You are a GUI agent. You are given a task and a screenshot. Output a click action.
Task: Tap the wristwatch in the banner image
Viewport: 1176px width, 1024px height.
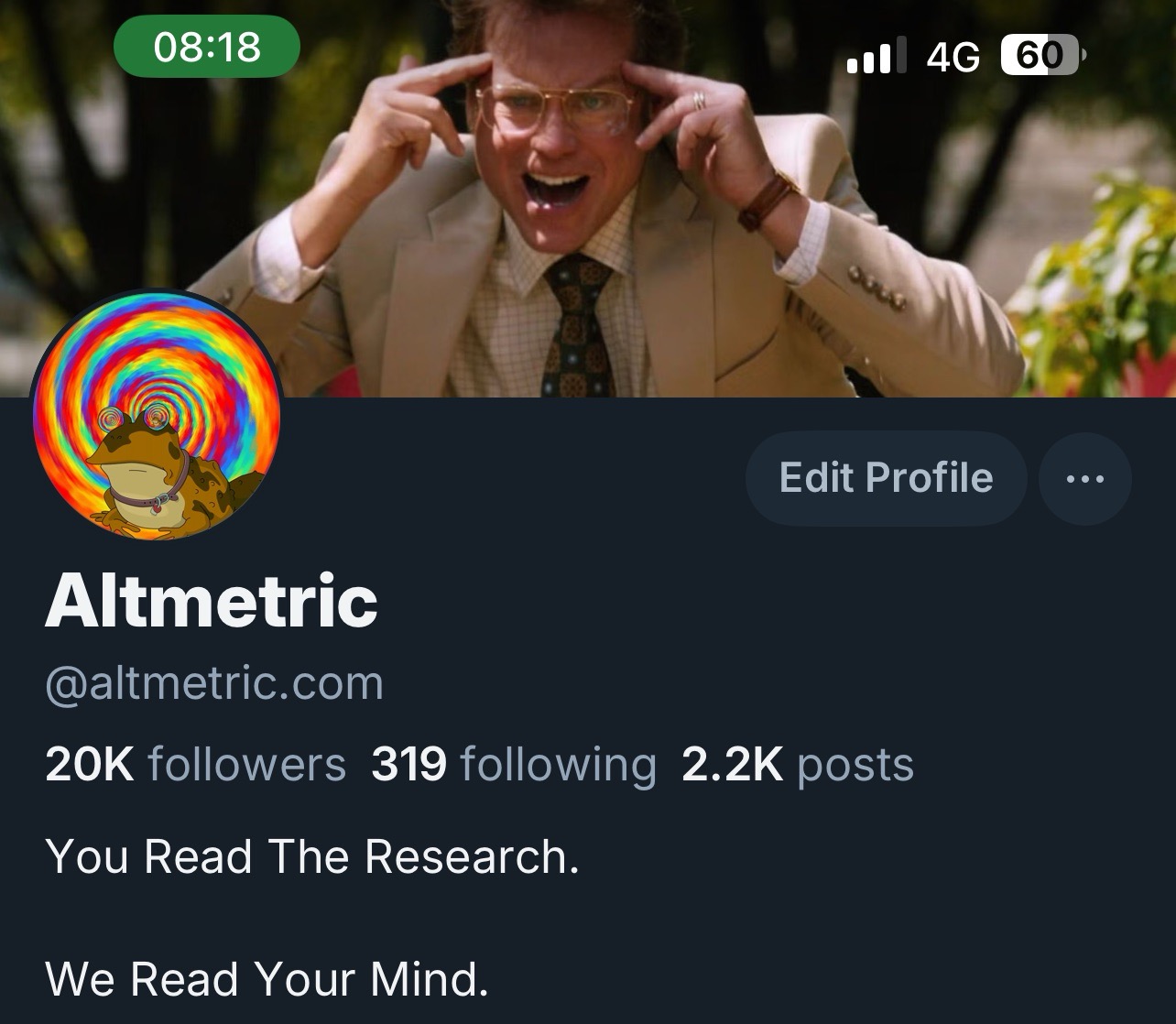click(768, 201)
